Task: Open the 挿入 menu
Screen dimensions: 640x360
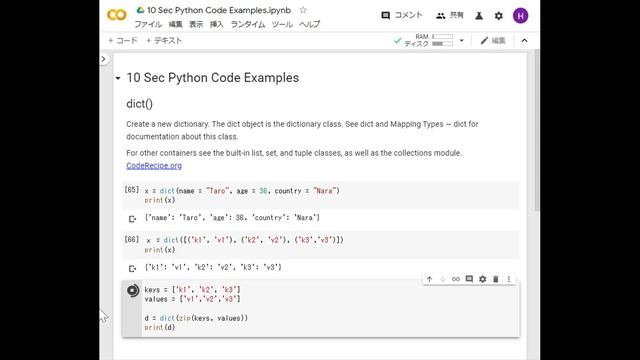Action: 217,24
